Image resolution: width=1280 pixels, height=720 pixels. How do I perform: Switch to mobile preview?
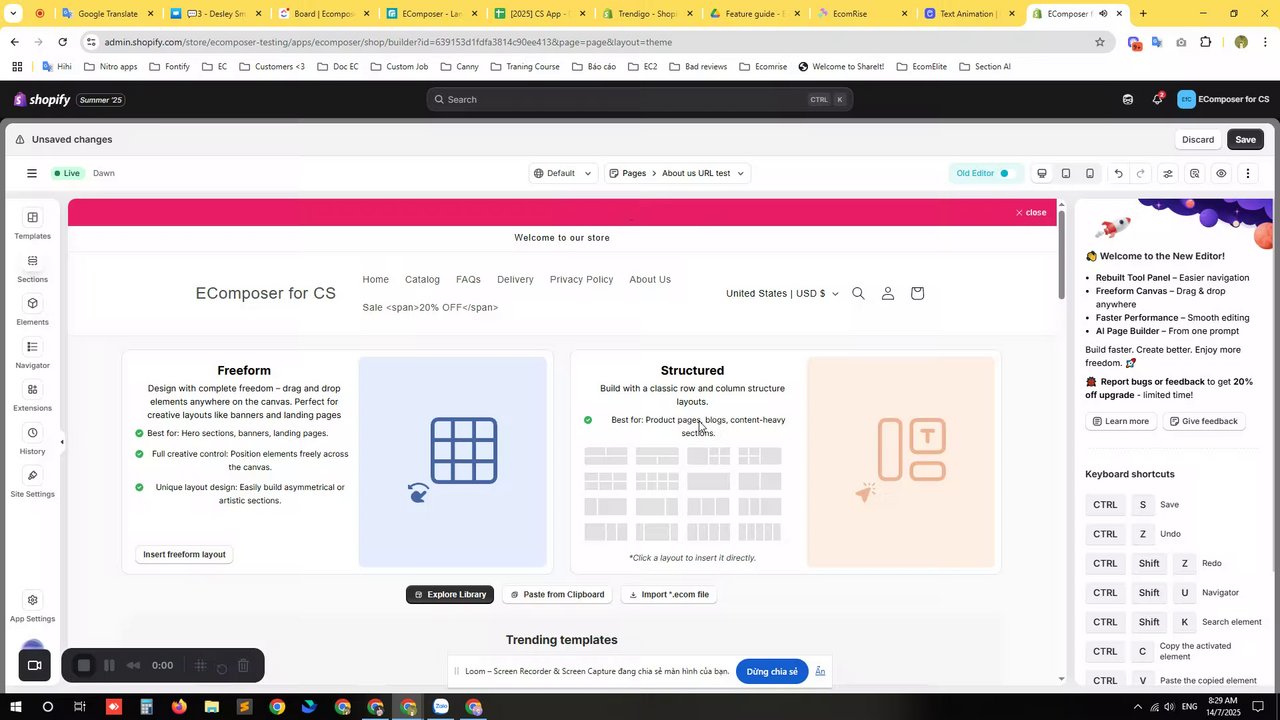pyautogui.click(x=1090, y=173)
